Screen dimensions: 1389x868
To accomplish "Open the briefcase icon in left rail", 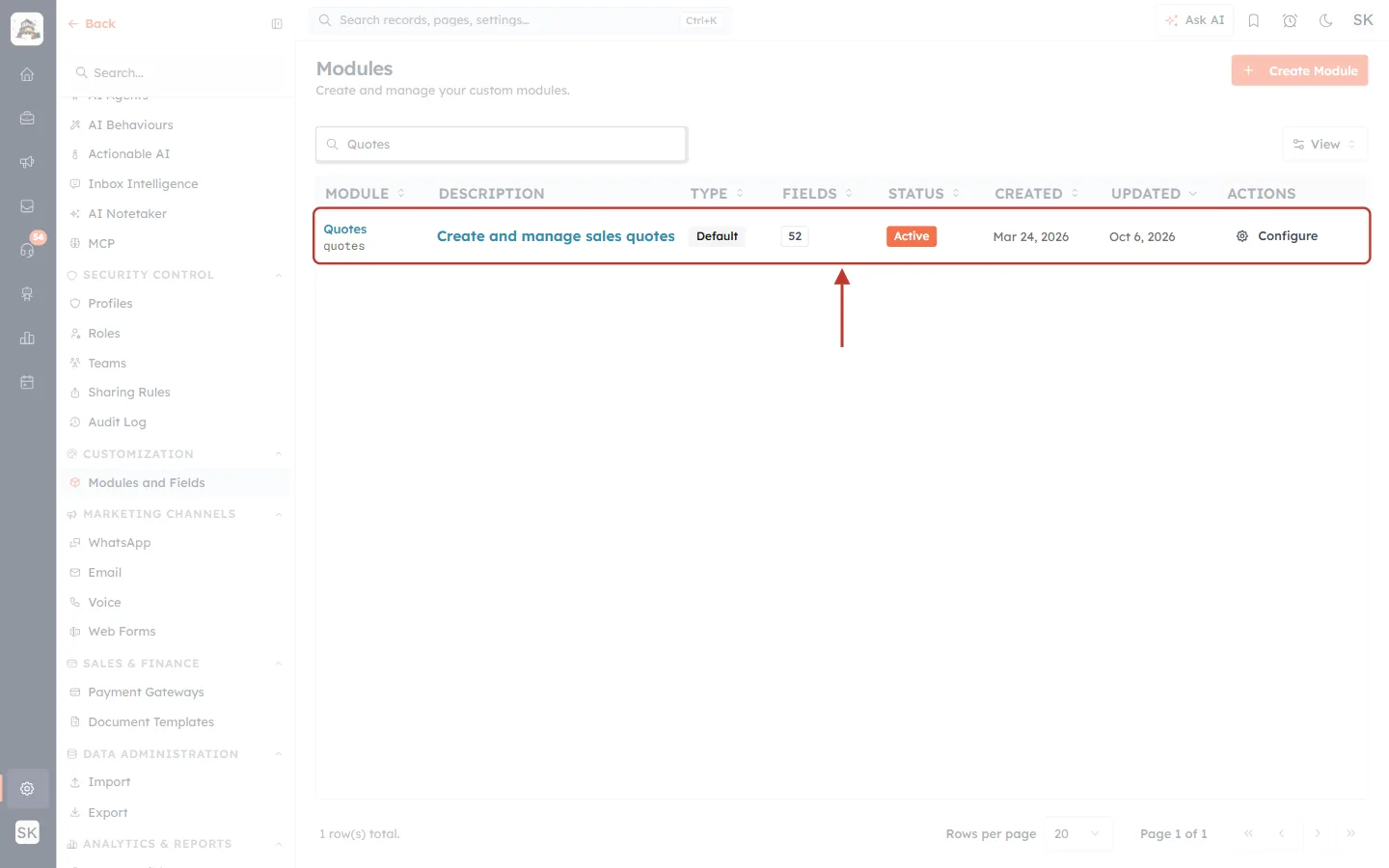I will click(x=27, y=118).
